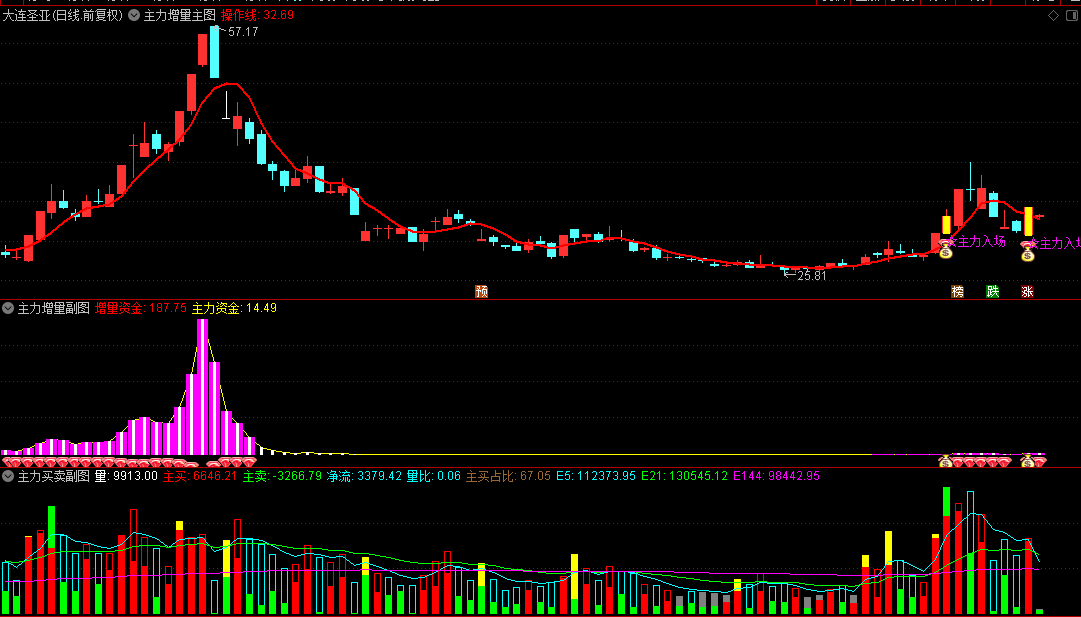Click the 主力买卖副图 panel name
Screen dimensions: 1081x617
(x=54, y=476)
